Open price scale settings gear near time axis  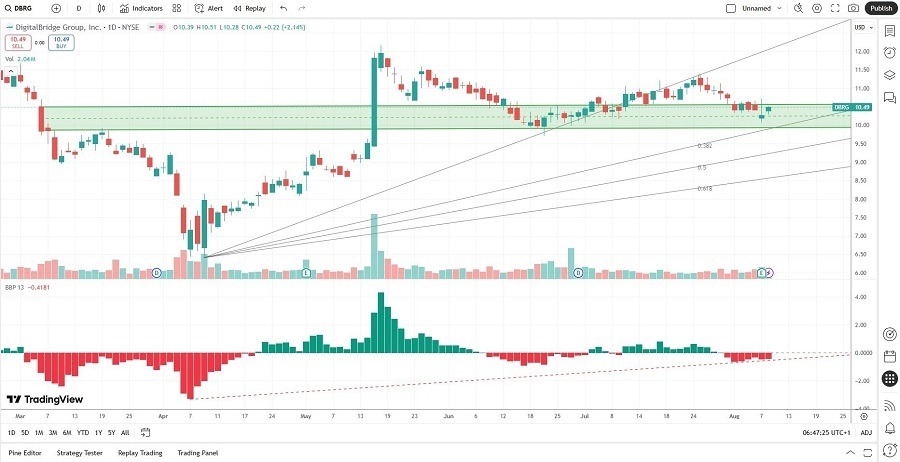tap(864, 416)
